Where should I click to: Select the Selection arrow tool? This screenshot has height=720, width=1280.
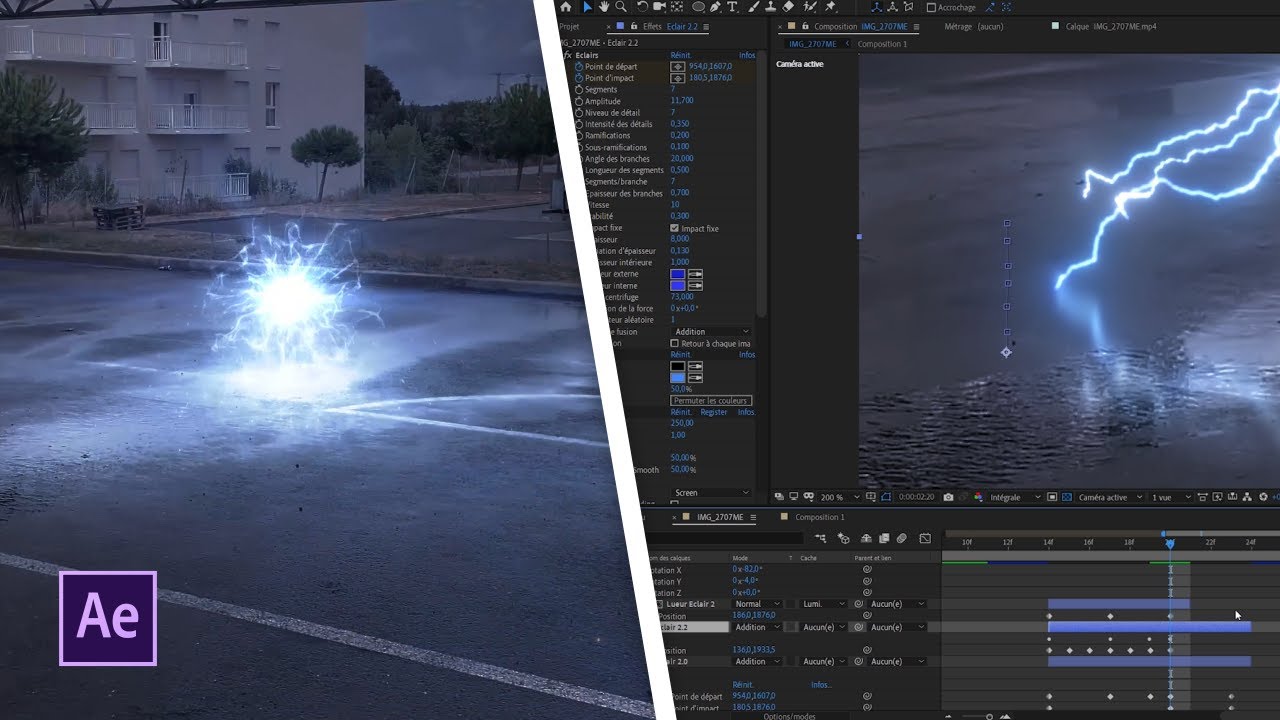click(587, 7)
